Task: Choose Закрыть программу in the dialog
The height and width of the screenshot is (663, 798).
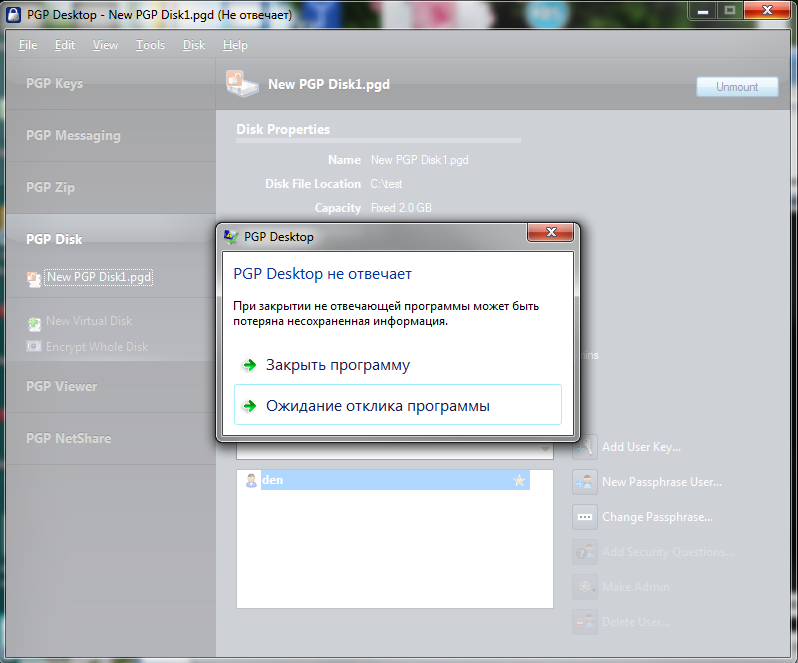Action: [x=338, y=365]
